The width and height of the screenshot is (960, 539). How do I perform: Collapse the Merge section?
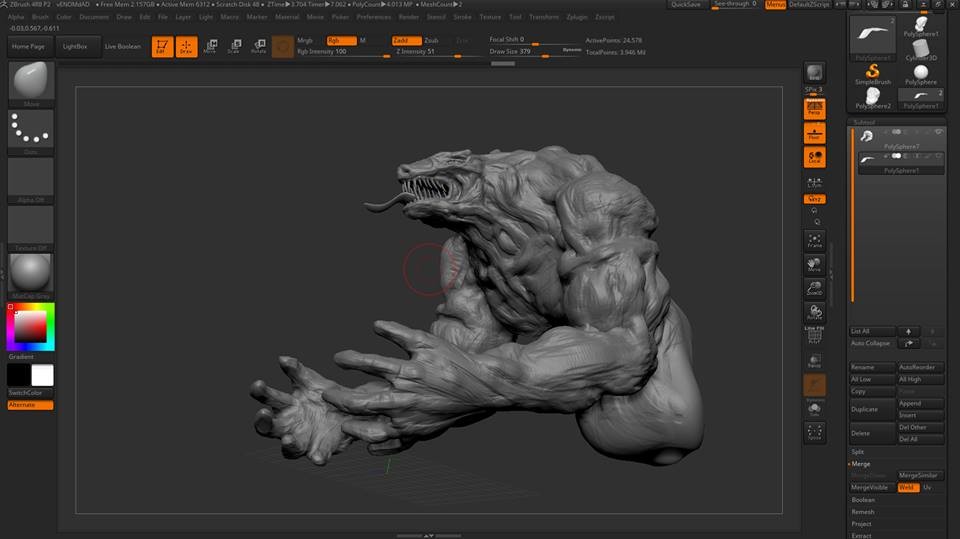tap(860, 464)
